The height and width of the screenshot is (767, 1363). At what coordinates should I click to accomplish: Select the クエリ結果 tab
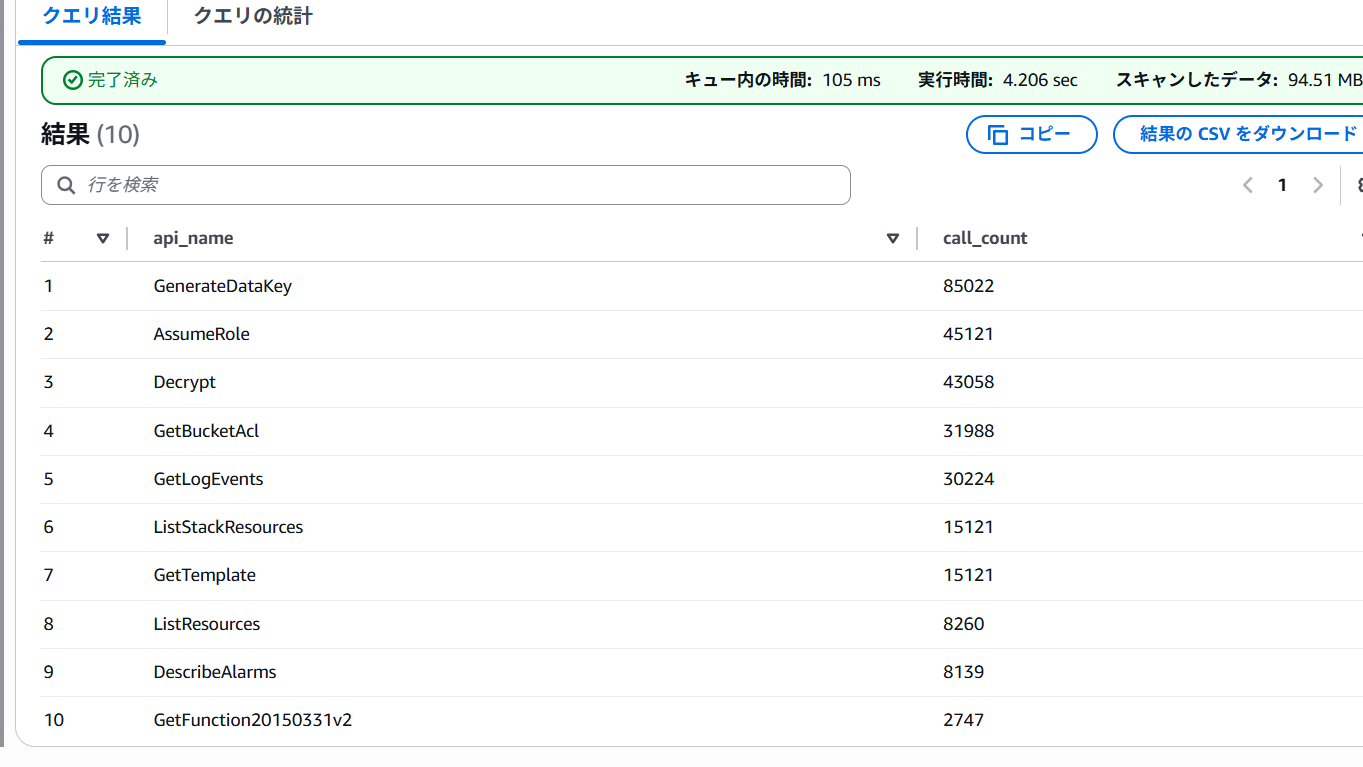92,17
